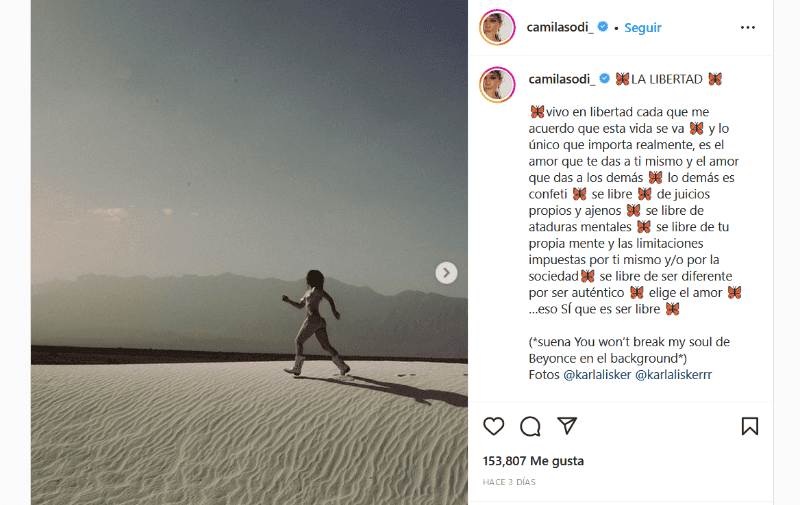Open comments via speech bubble icon
The width and height of the screenshot is (800, 505).
tap(530, 426)
